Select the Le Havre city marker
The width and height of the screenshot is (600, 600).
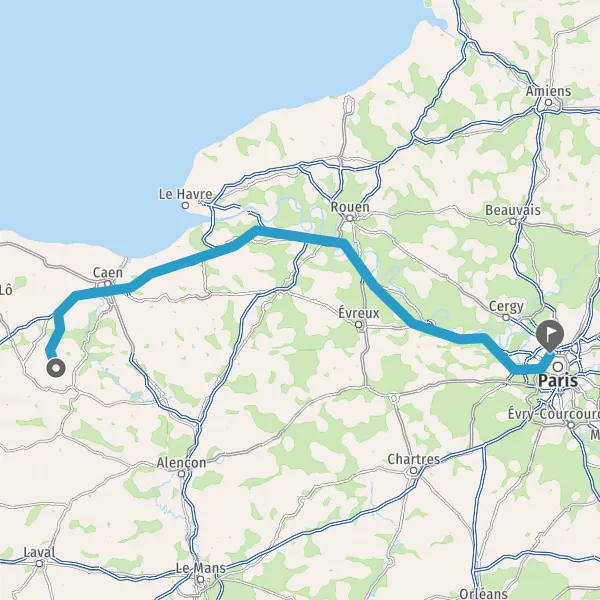185,205
